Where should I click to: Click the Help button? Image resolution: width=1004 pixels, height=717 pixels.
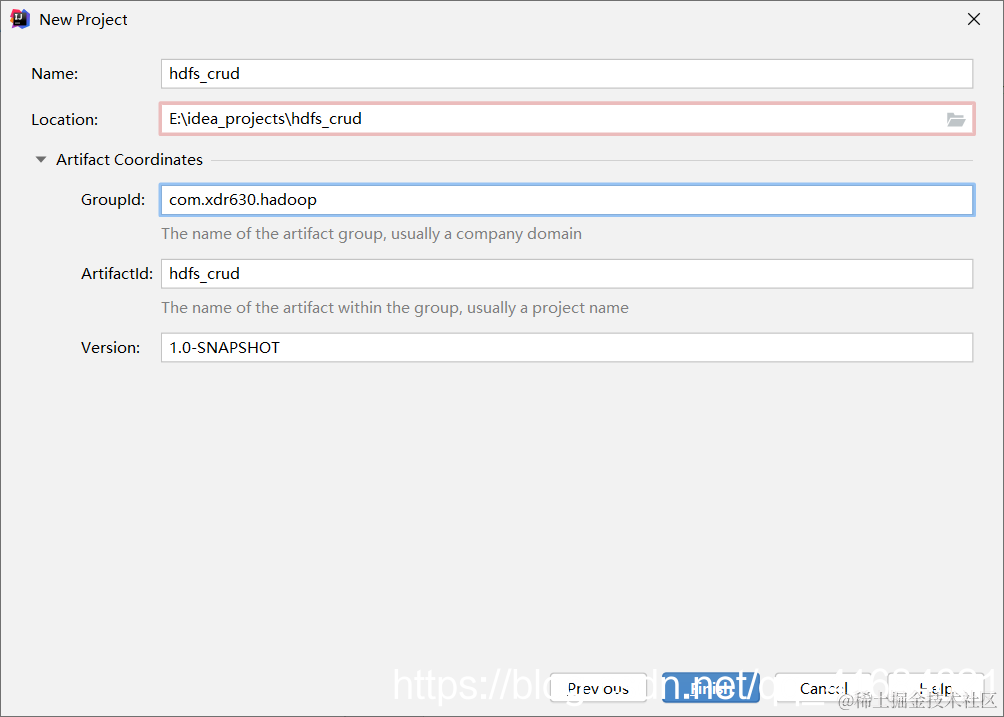(935, 688)
